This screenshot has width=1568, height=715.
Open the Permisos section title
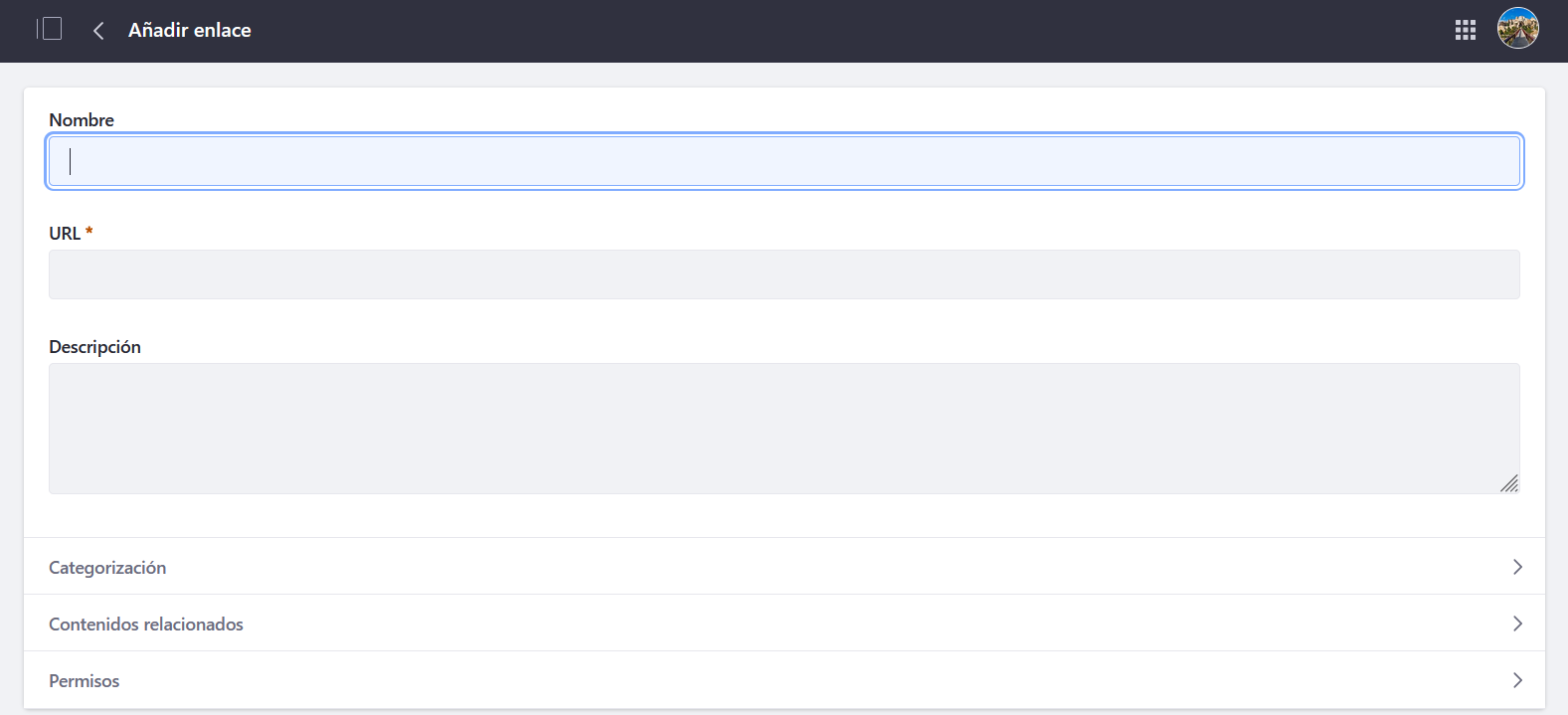(x=85, y=681)
